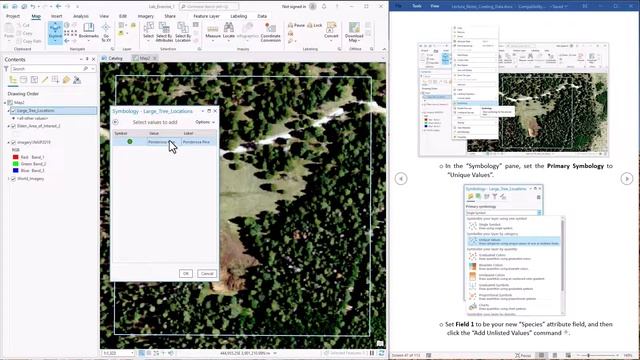Open Coordinate Conversion tool
This screenshot has height=360, width=640.
coord(270,32)
